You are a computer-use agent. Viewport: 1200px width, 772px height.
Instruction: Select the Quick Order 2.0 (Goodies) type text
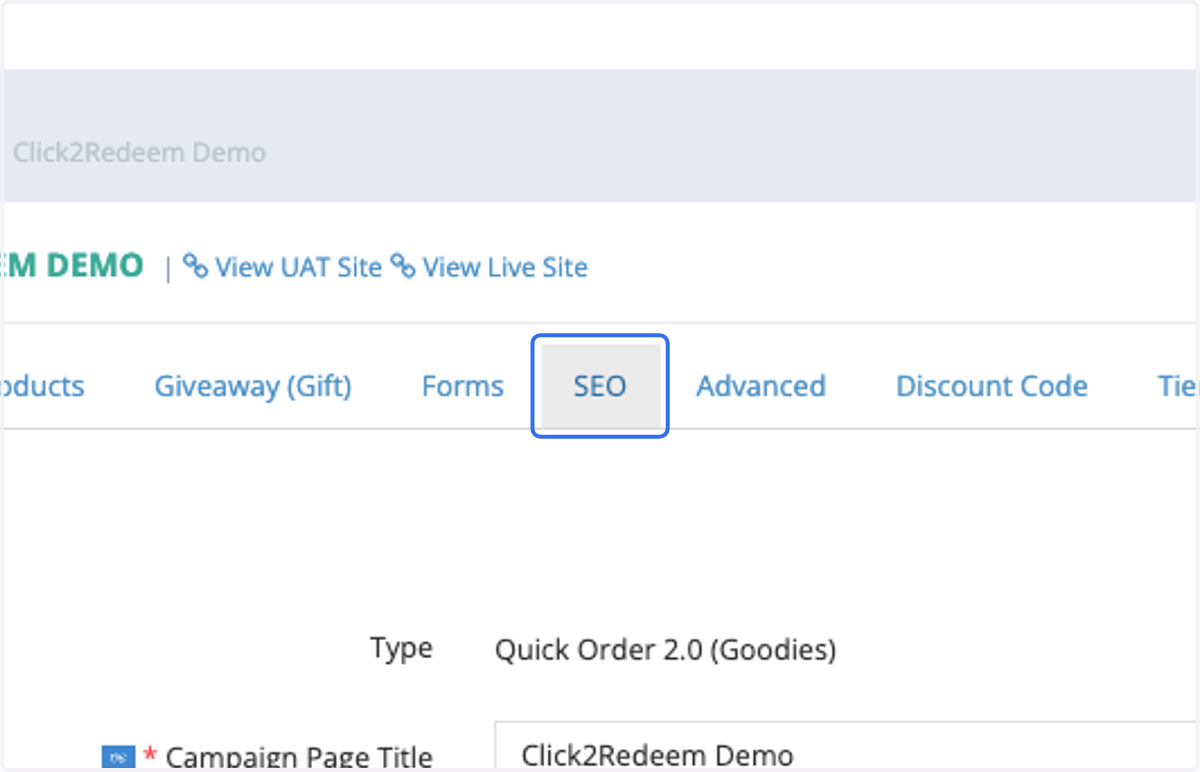665,650
